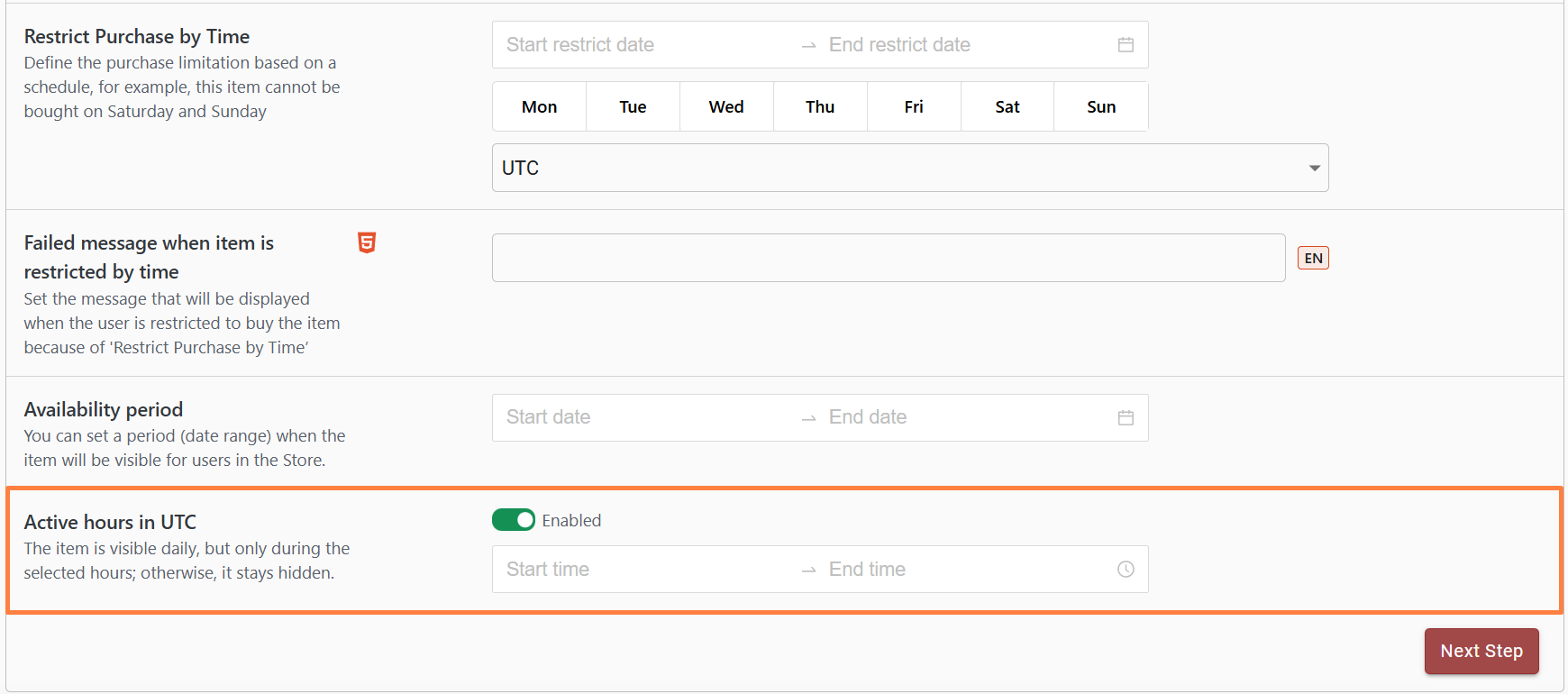Toggle Sat restriction day
Image resolution: width=1568 pixels, height=694 pixels.
point(1007,107)
